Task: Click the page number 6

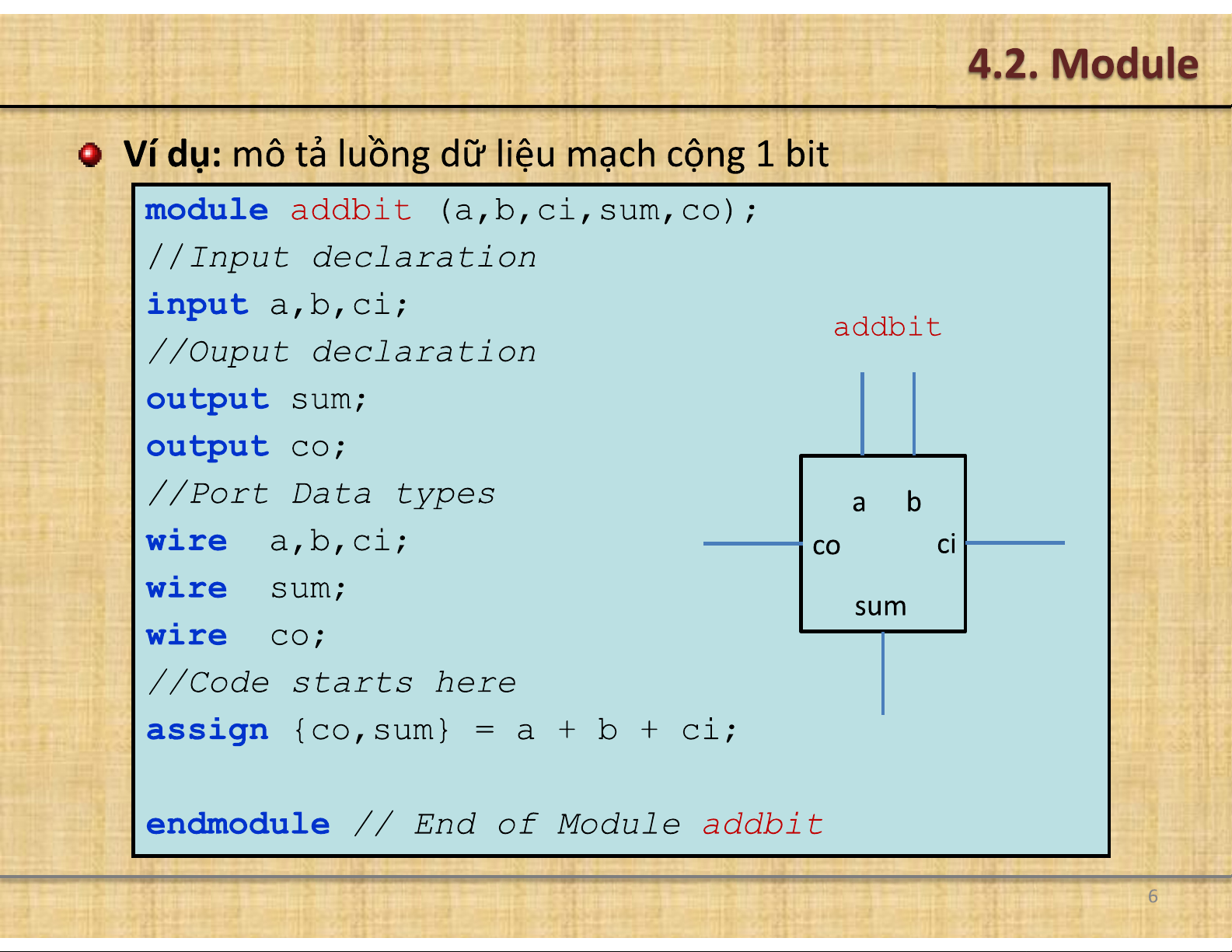Action: click(1153, 896)
